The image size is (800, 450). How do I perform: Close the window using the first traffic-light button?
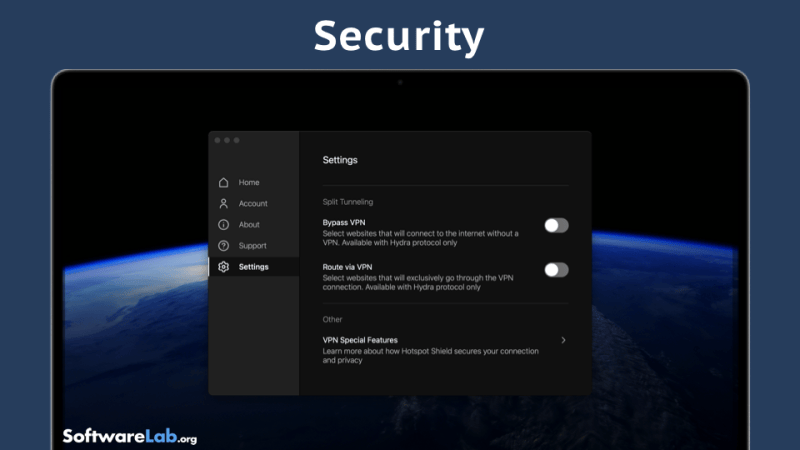pos(217,140)
